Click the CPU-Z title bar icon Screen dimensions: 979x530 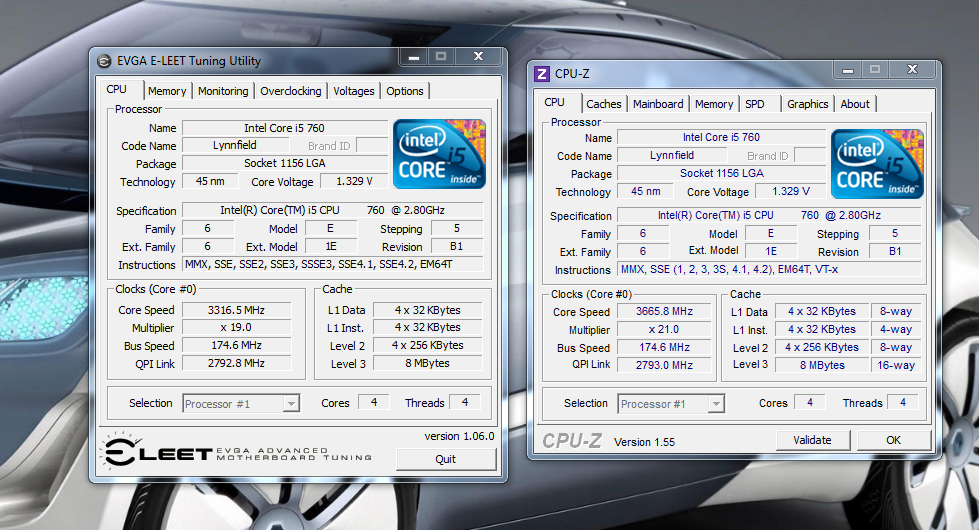[x=542, y=73]
